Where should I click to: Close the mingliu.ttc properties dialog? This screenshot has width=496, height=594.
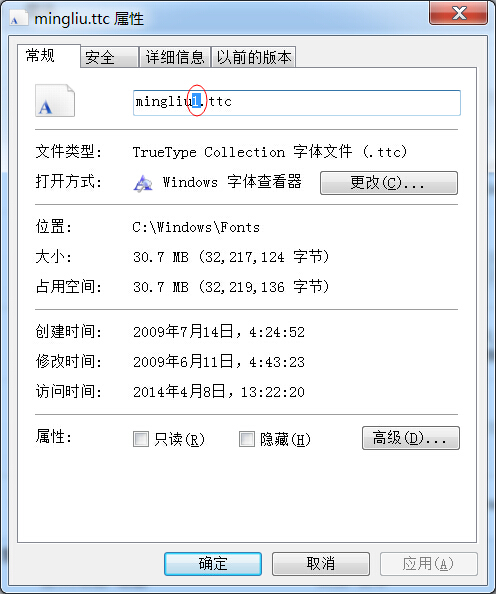[x=458, y=13]
